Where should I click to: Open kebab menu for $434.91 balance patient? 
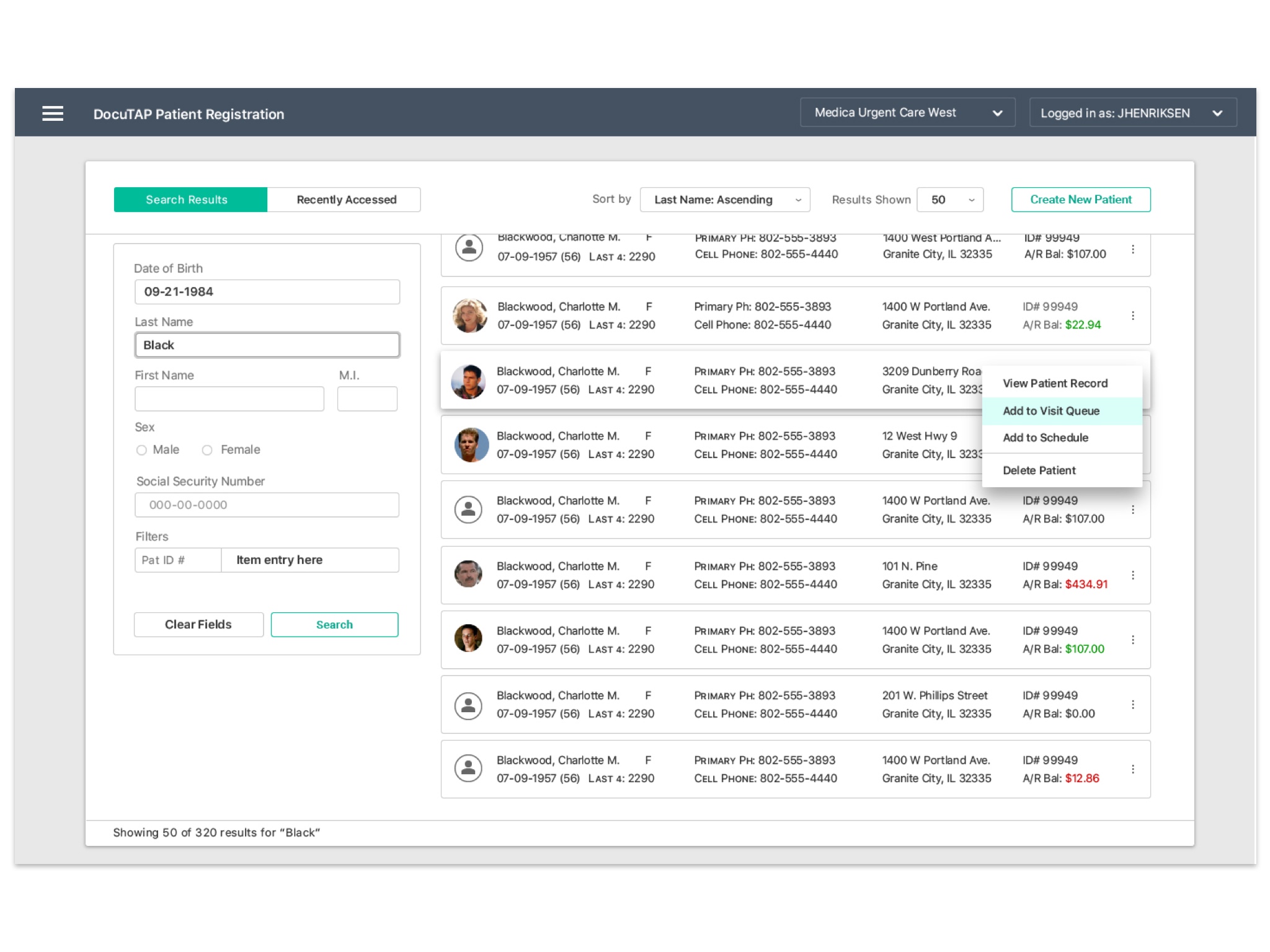tap(1132, 575)
